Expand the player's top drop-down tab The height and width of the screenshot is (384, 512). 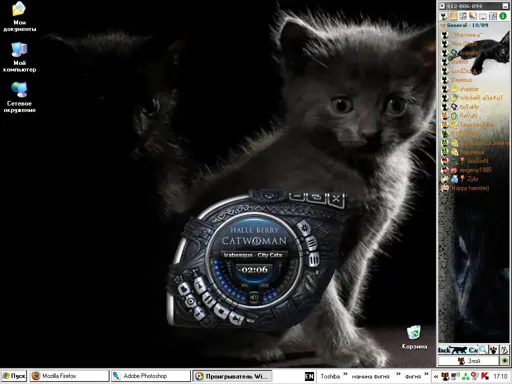269,195
